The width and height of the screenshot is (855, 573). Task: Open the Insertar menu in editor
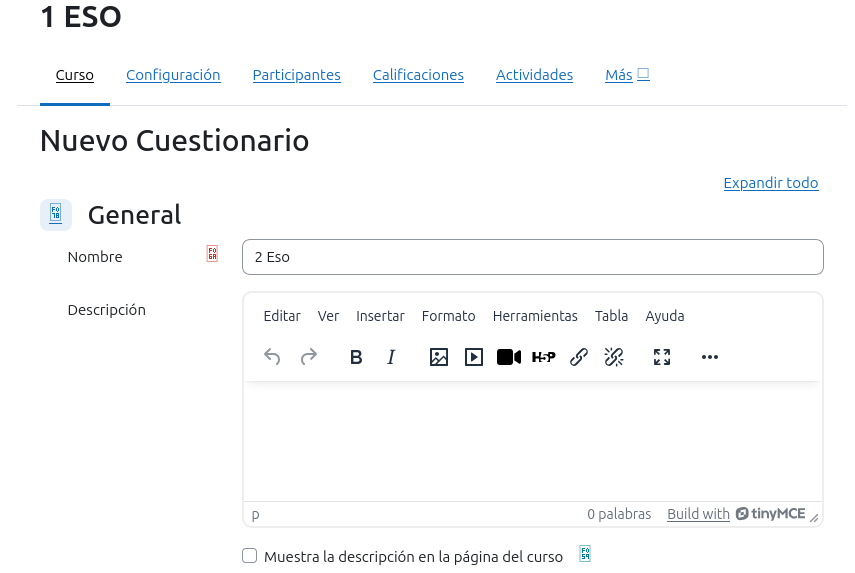click(x=380, y=316)
